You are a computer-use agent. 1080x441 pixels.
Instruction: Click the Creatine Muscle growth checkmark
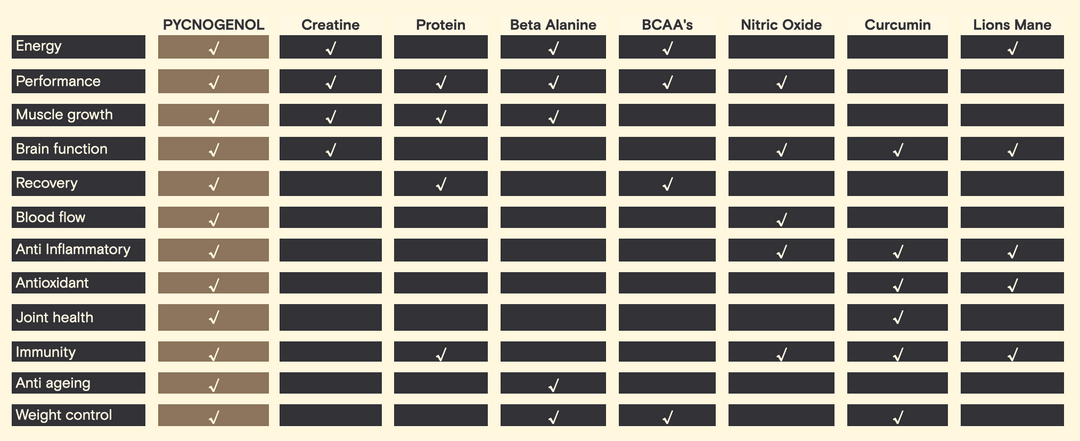click(x=331, y=116)
